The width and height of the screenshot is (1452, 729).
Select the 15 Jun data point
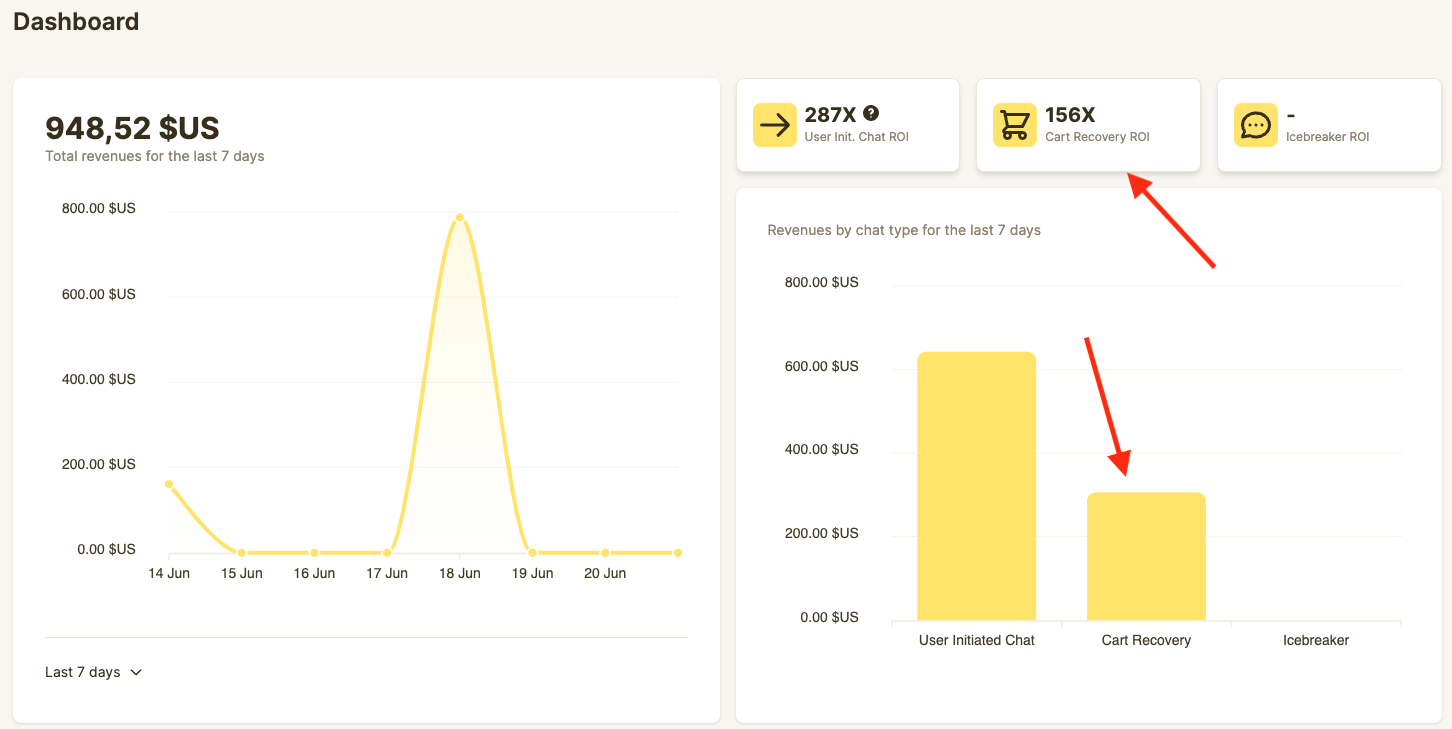click(241, 552)
